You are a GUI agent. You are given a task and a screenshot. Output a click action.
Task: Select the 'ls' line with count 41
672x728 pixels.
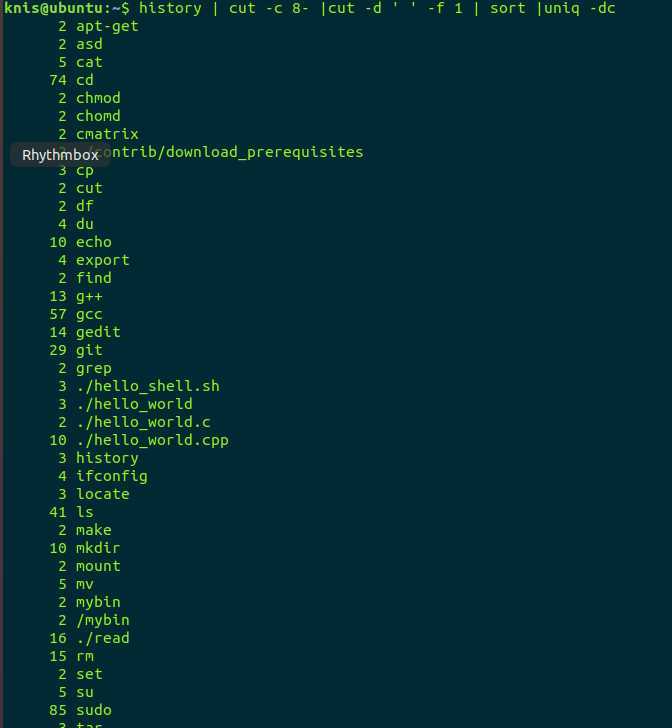tap(72, 513)
